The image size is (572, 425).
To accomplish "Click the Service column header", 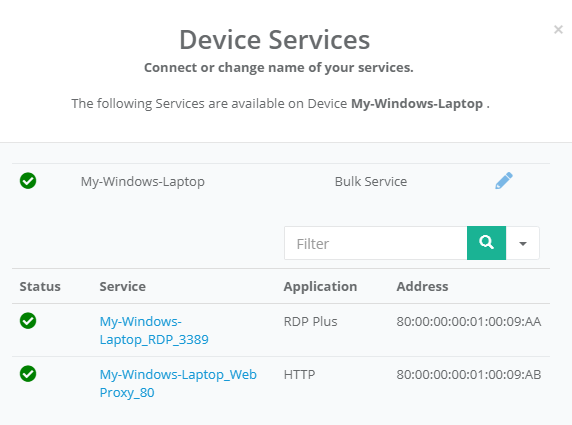I will click(123, 286).
